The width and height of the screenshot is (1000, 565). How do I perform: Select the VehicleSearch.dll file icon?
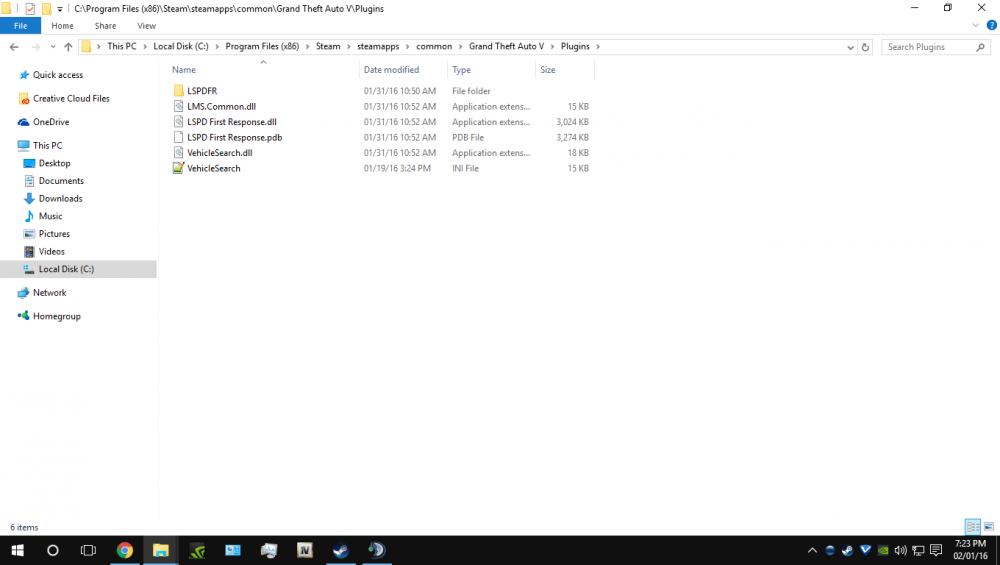(179, 152)
